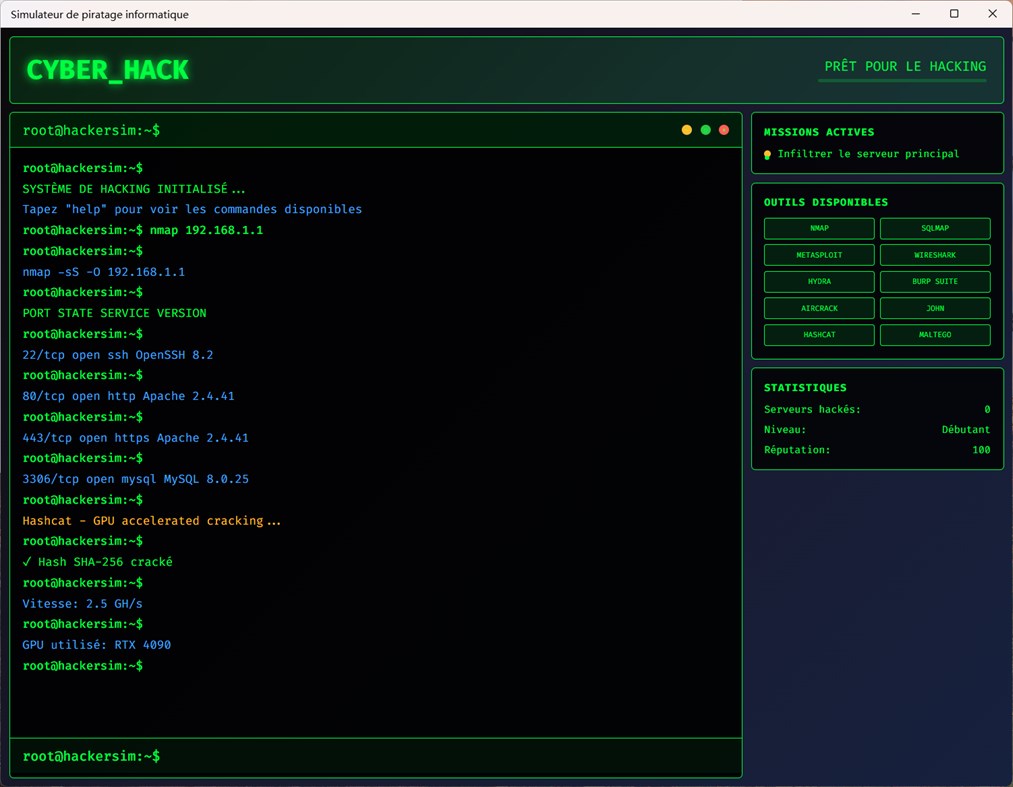The height and width of the screenshot is (787, 1013).
Task: Click the green terminal window dot
Action: point(705,129)
